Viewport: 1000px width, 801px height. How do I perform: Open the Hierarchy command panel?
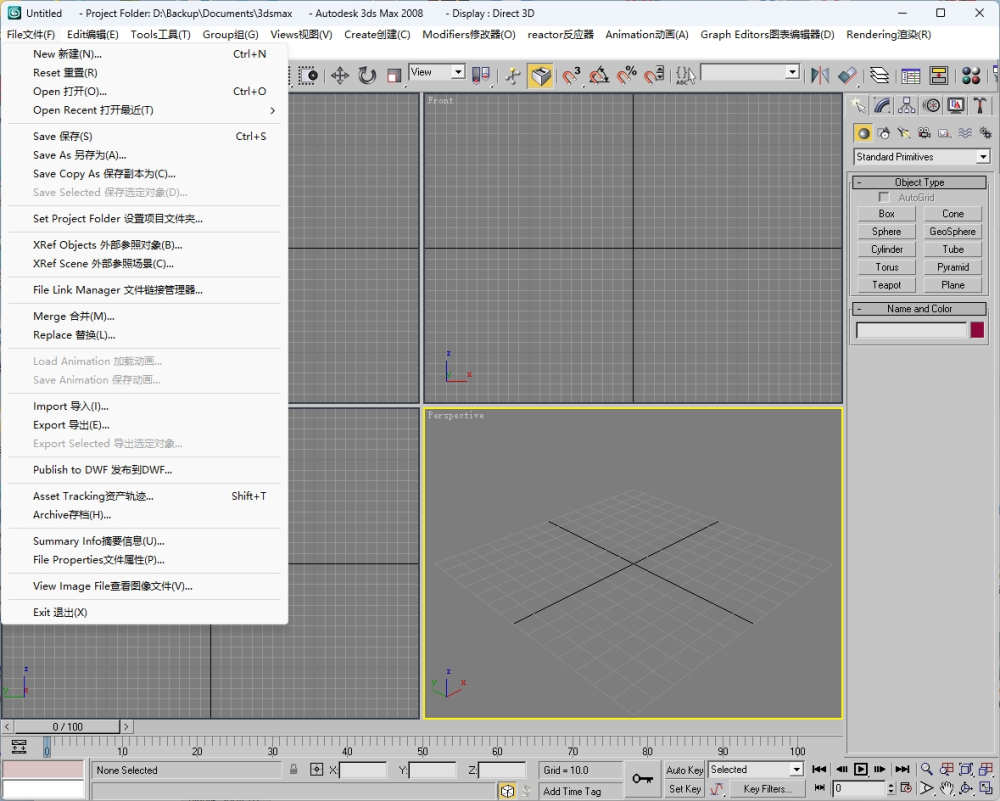[906, 105]
